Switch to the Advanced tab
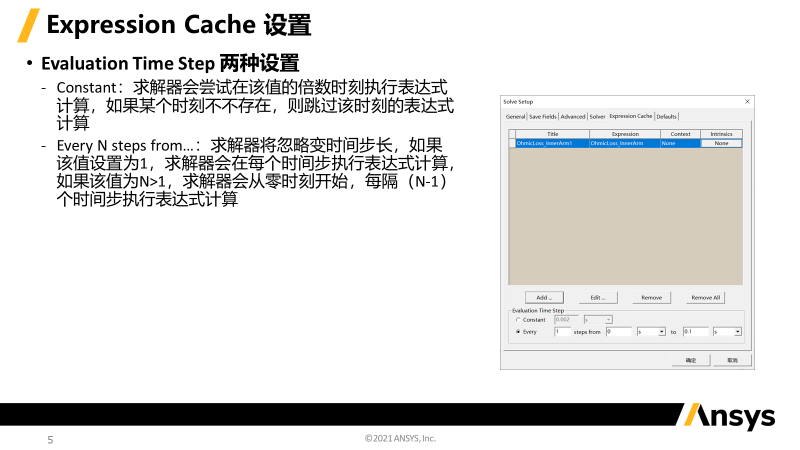 573,117
